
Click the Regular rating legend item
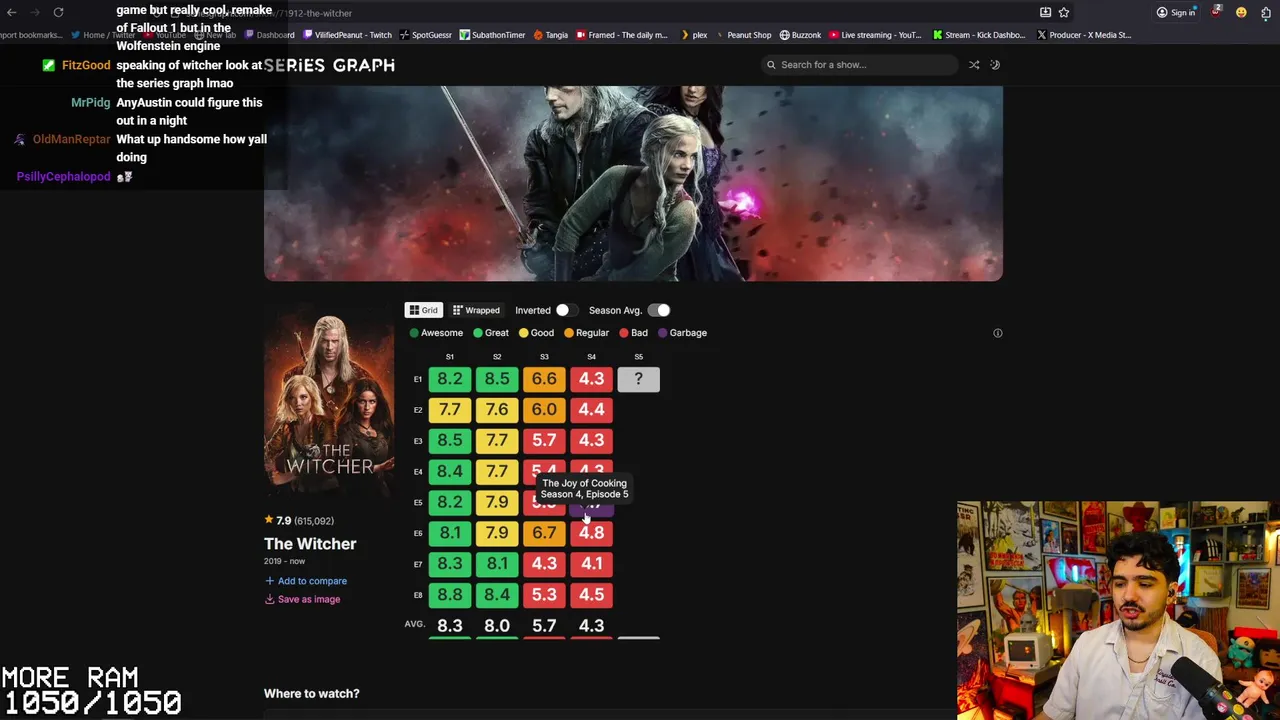587,333
